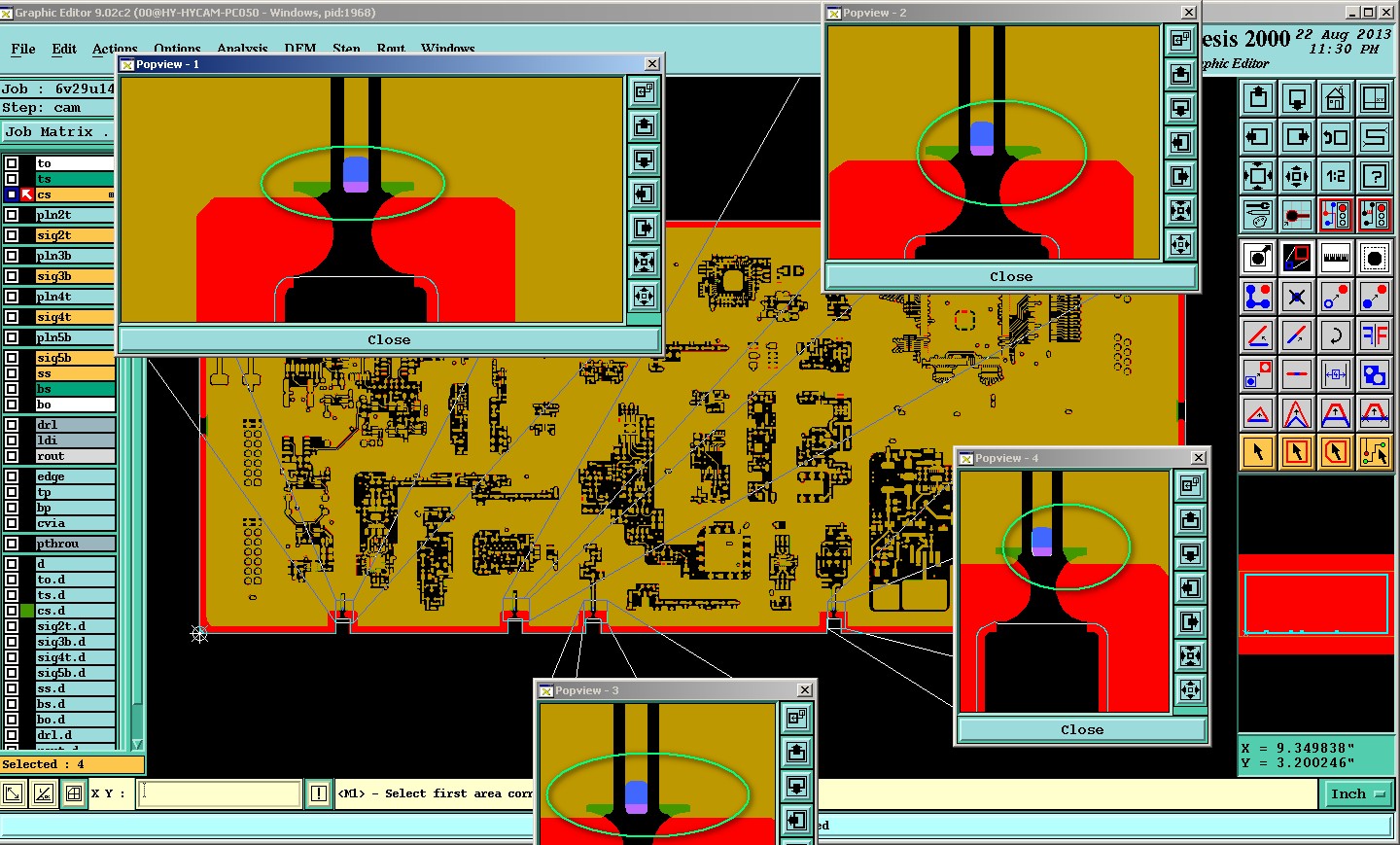
Task: Click the blue X delete point icon
Action: click(1297, 297)
